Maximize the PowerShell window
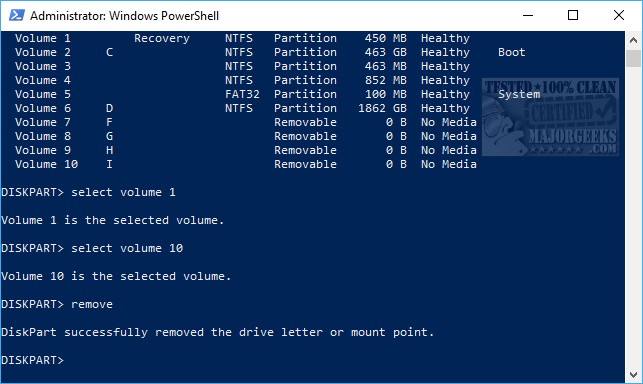The height and width of the screenshot is (384, 643). [x=573, y=16]
